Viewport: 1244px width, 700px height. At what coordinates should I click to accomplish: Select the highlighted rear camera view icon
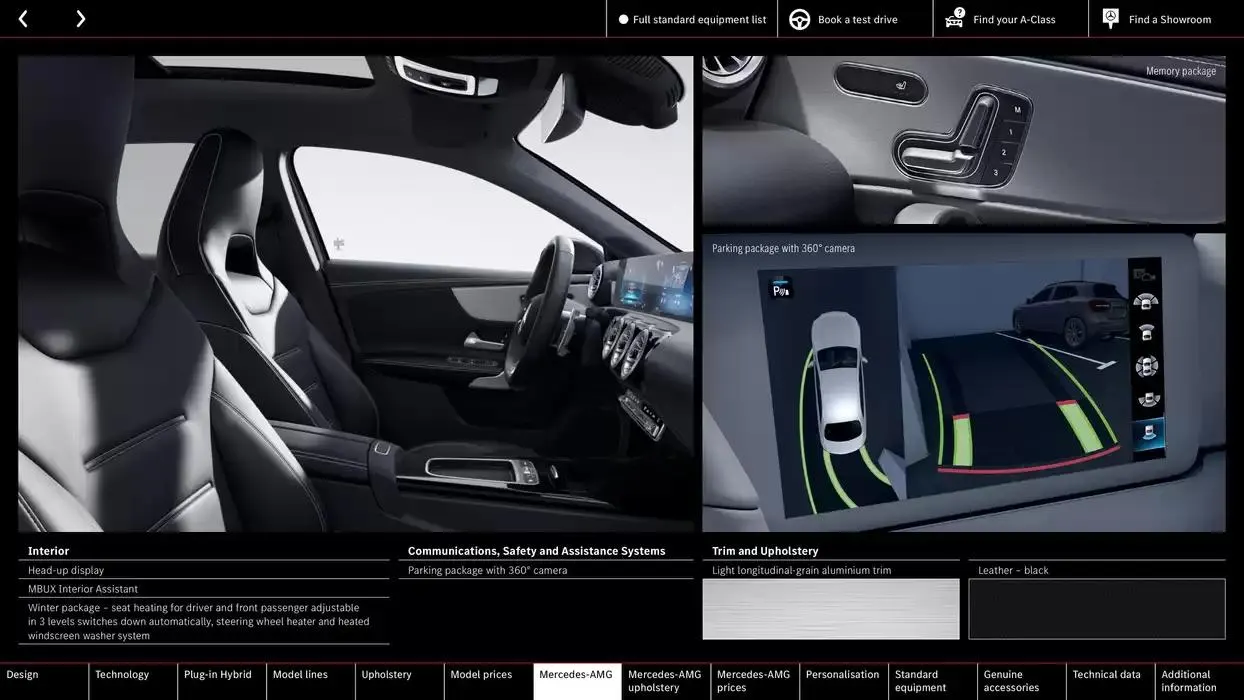tap(1147, 431)
